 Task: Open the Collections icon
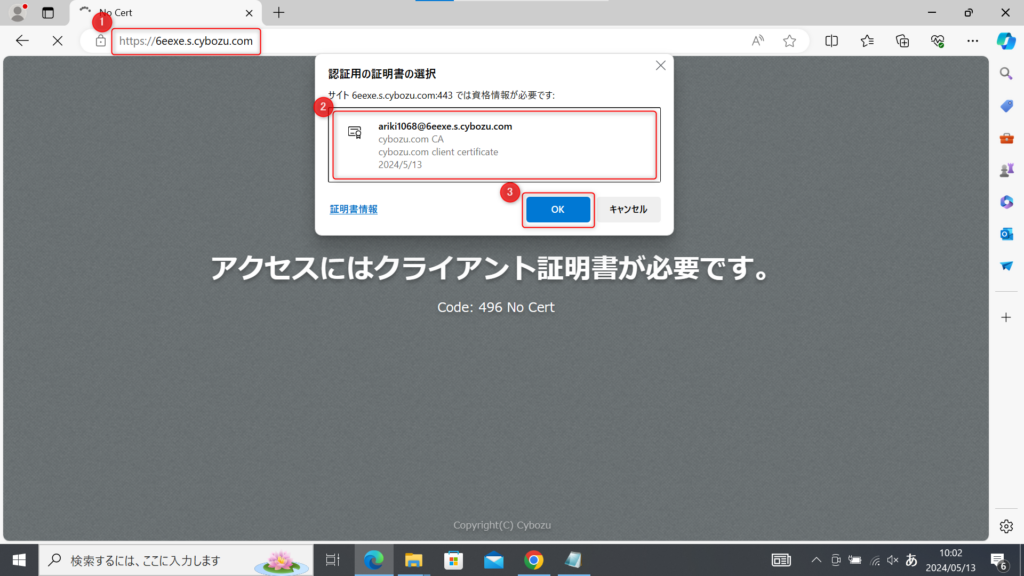[x=902, y=41]
